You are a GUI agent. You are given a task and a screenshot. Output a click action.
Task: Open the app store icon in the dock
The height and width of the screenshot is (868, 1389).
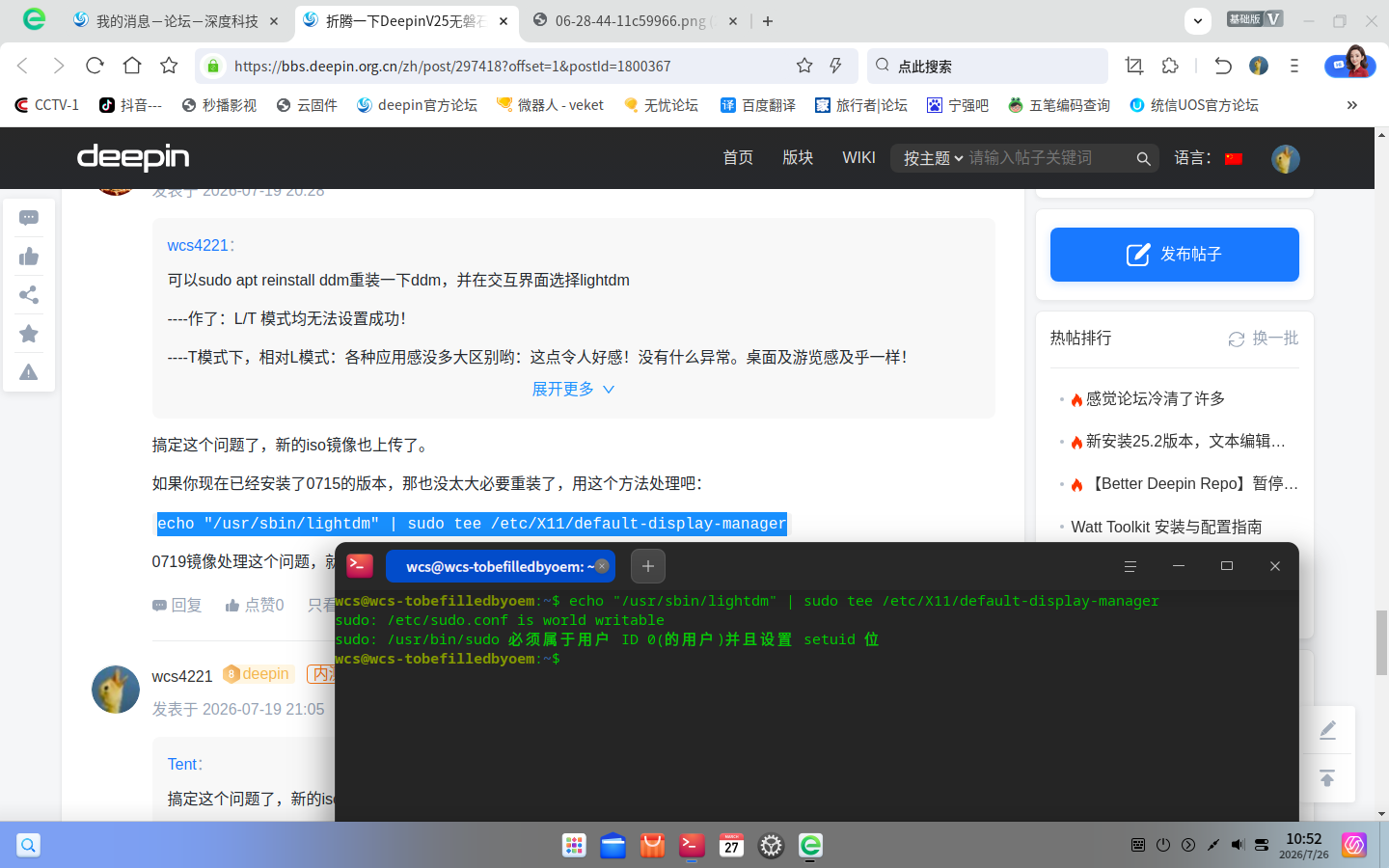click(652, 846)
